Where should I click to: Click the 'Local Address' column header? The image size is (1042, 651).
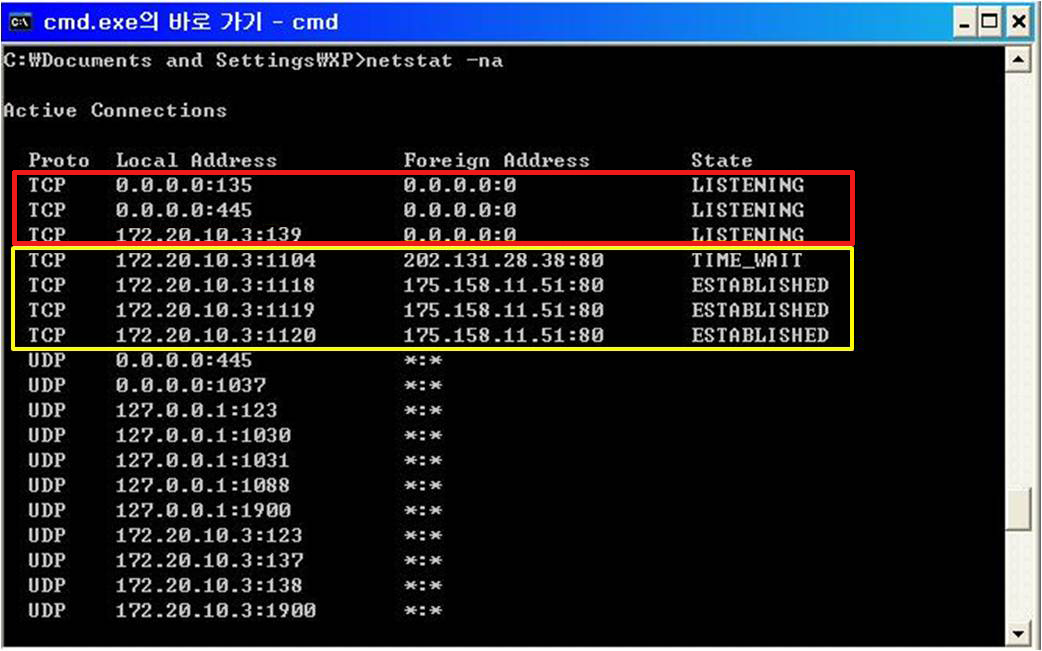pos(196,160)
